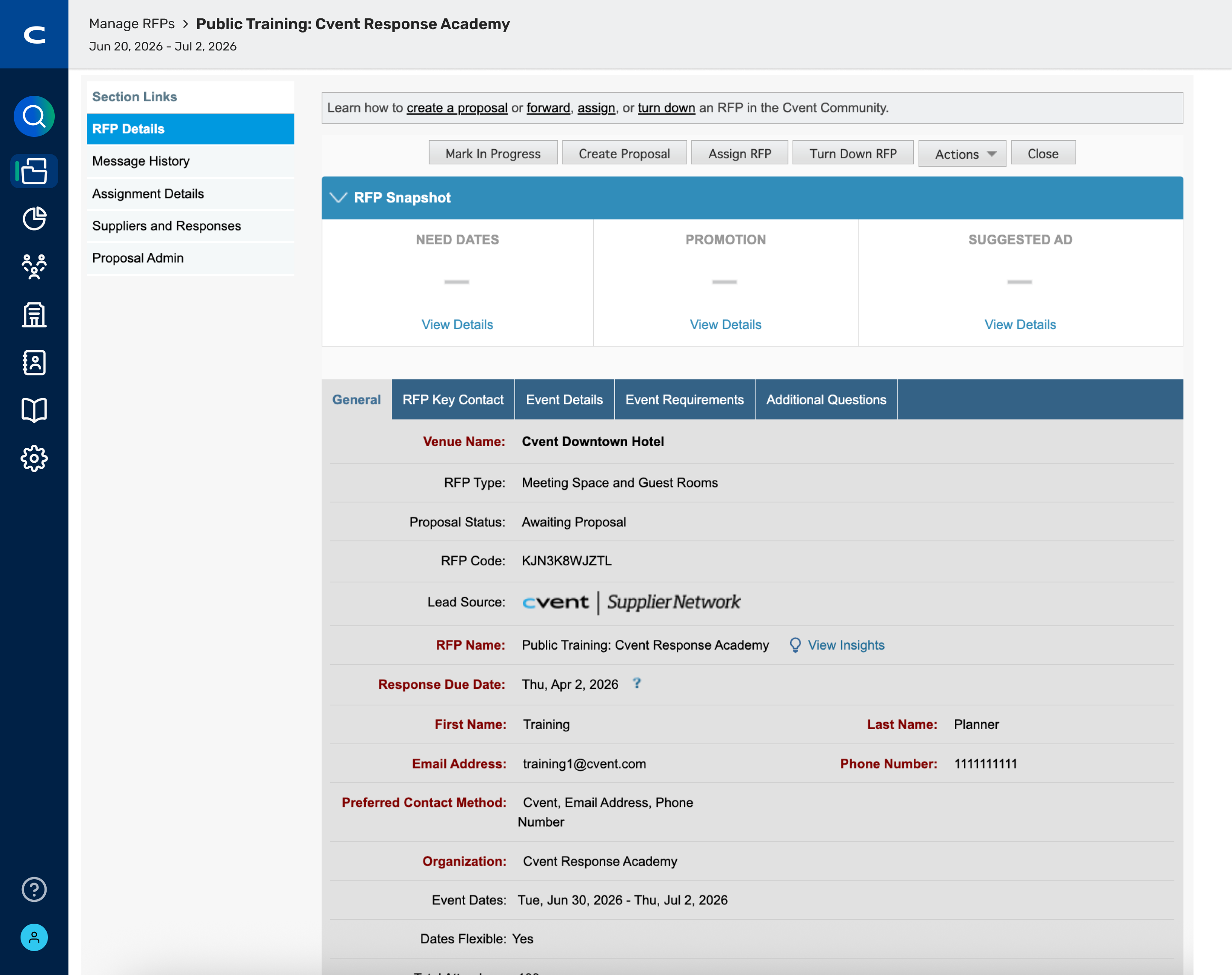Open the RFP folder icon in the sidebar
This screenshot has height=975, width=1232.
point(34,171)
